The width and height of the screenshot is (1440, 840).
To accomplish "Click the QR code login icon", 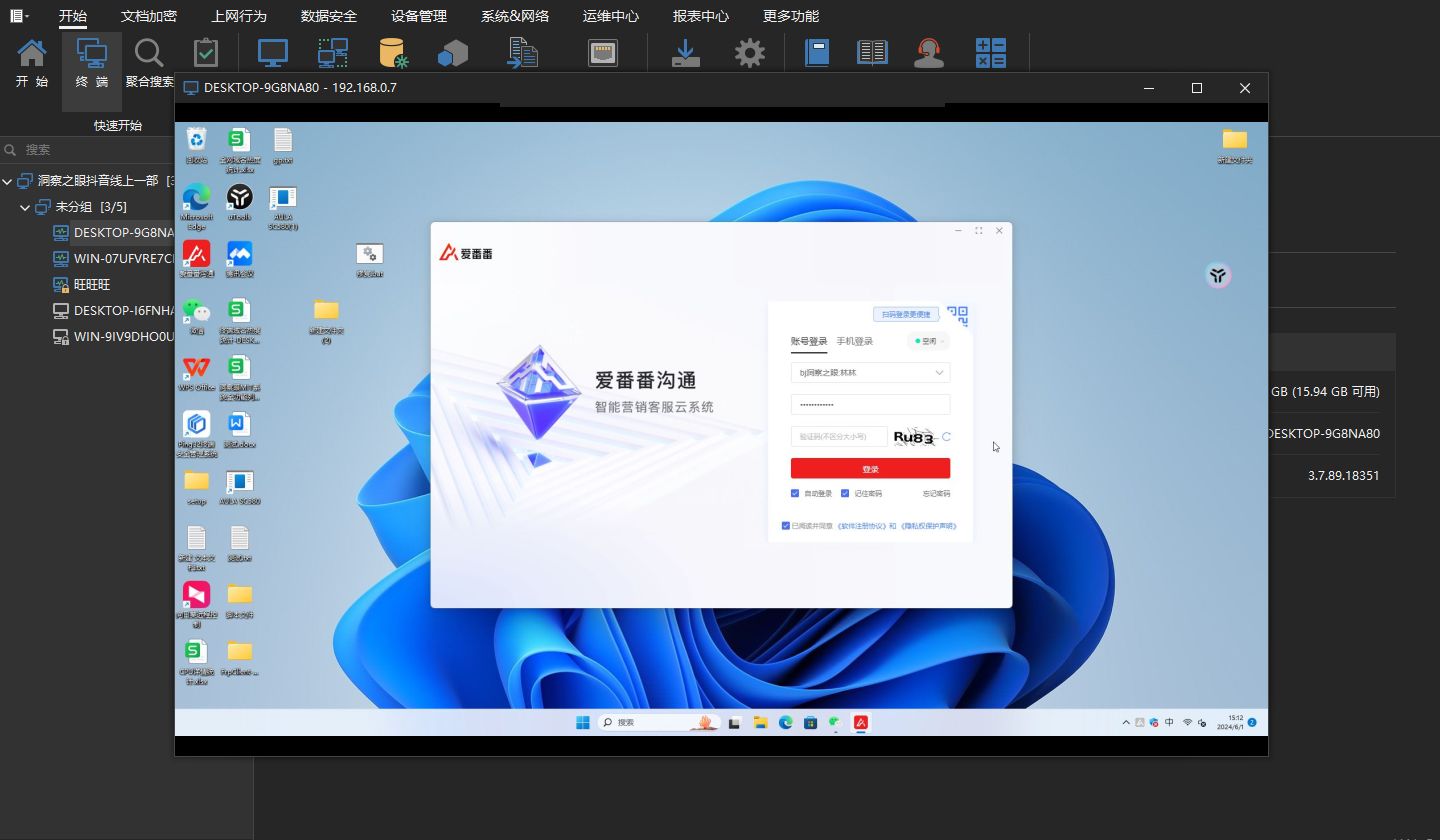I will coord(958,316).
